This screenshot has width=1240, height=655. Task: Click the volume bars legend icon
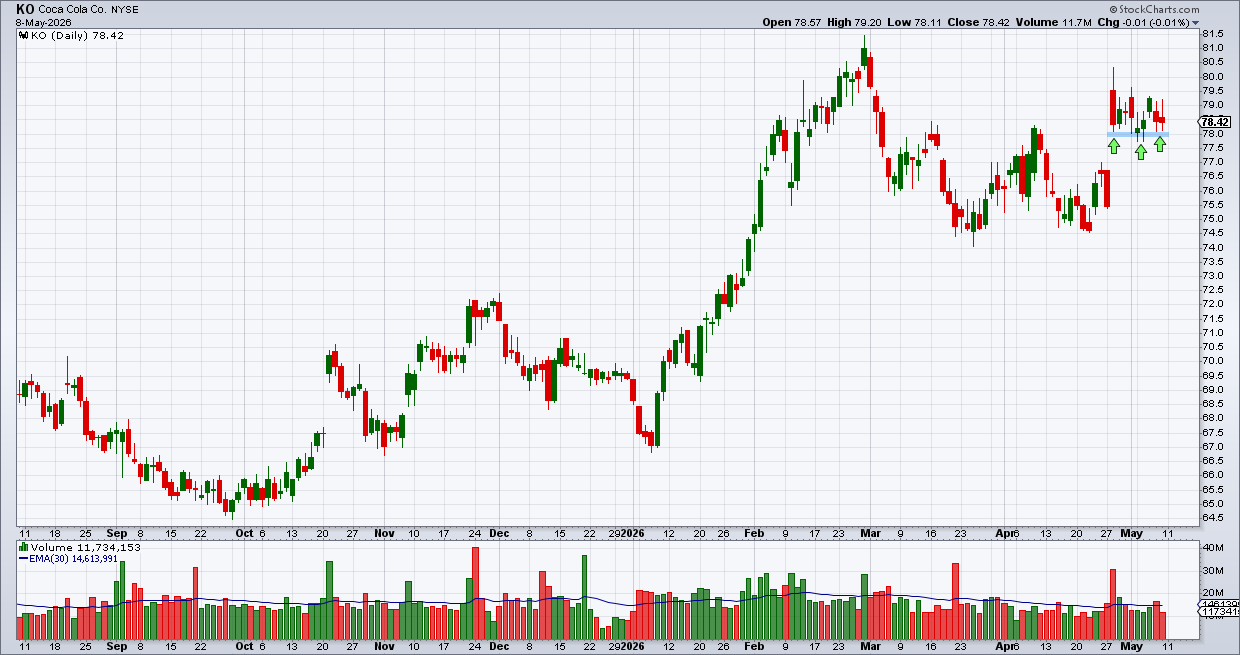point(24,548)
